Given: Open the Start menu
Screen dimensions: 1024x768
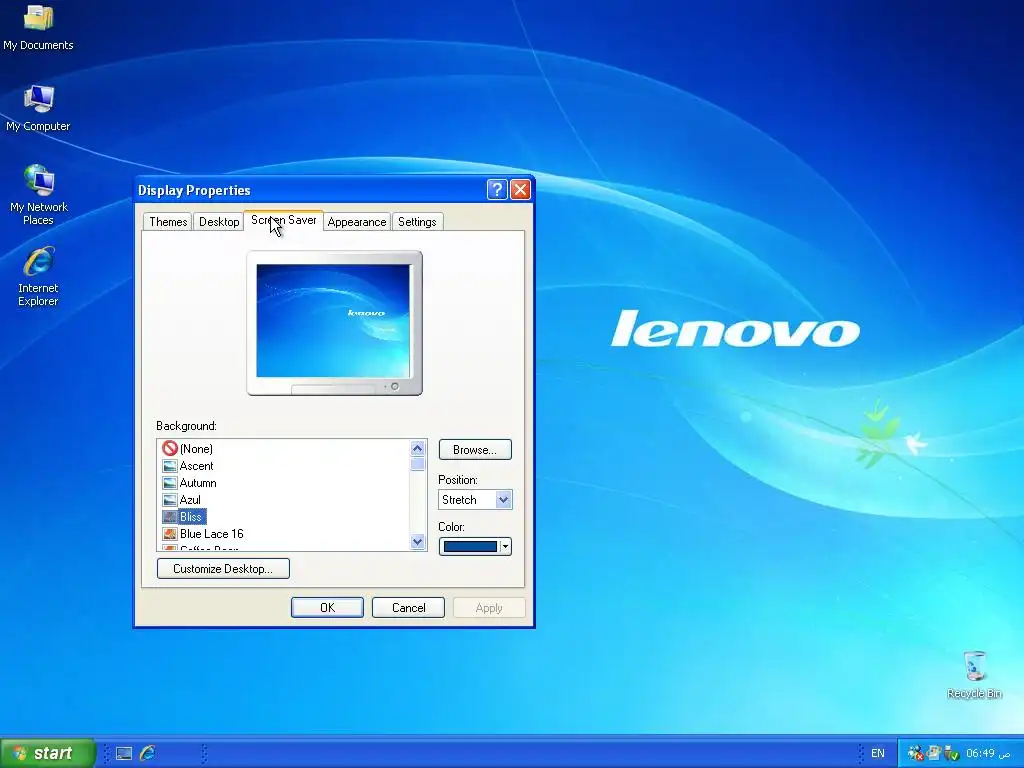Looking at the screenshot, I should (x=48, y=753).
